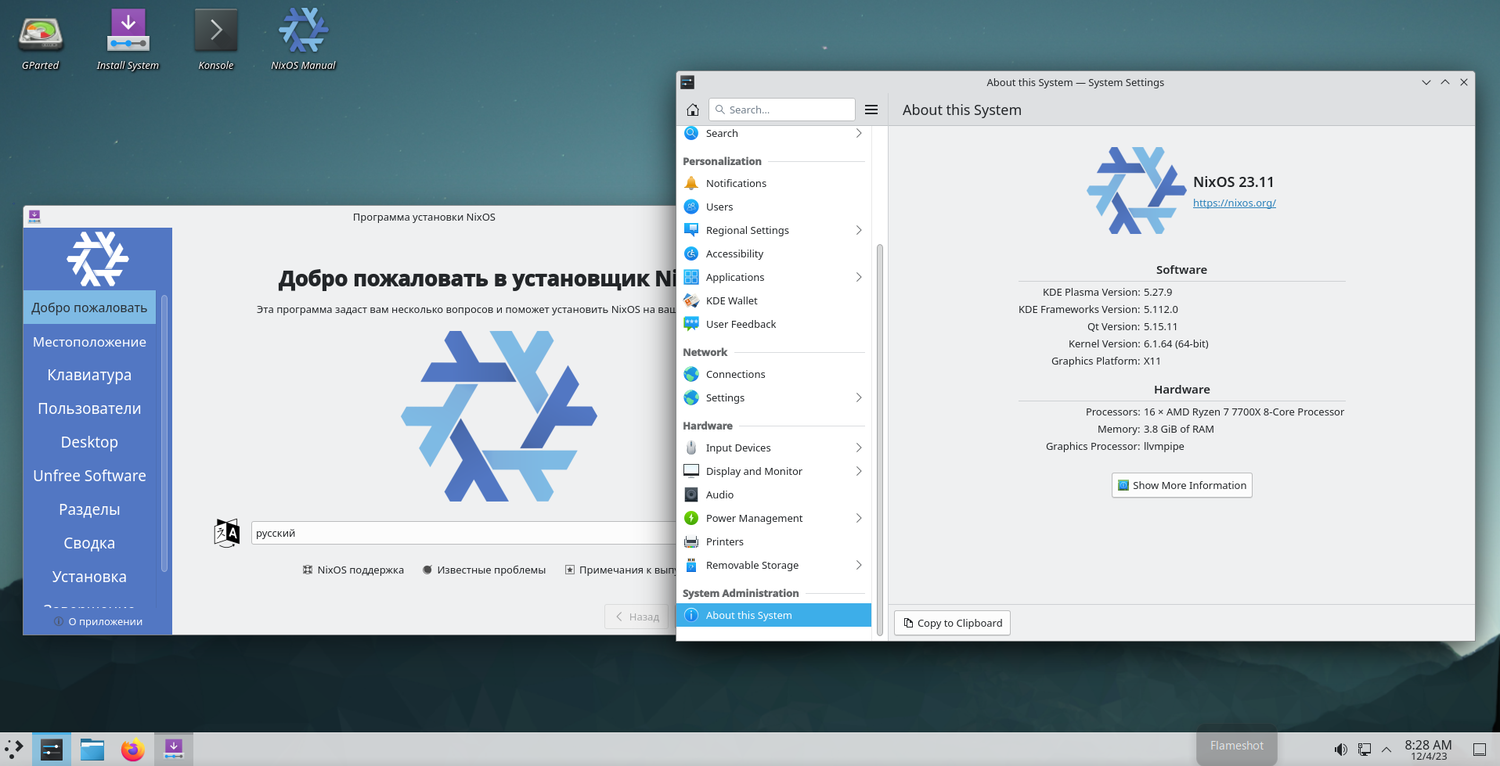Click the installer steps sidebar scrollbar
Screen dimensions: 1500x766
tap(164, 432)
